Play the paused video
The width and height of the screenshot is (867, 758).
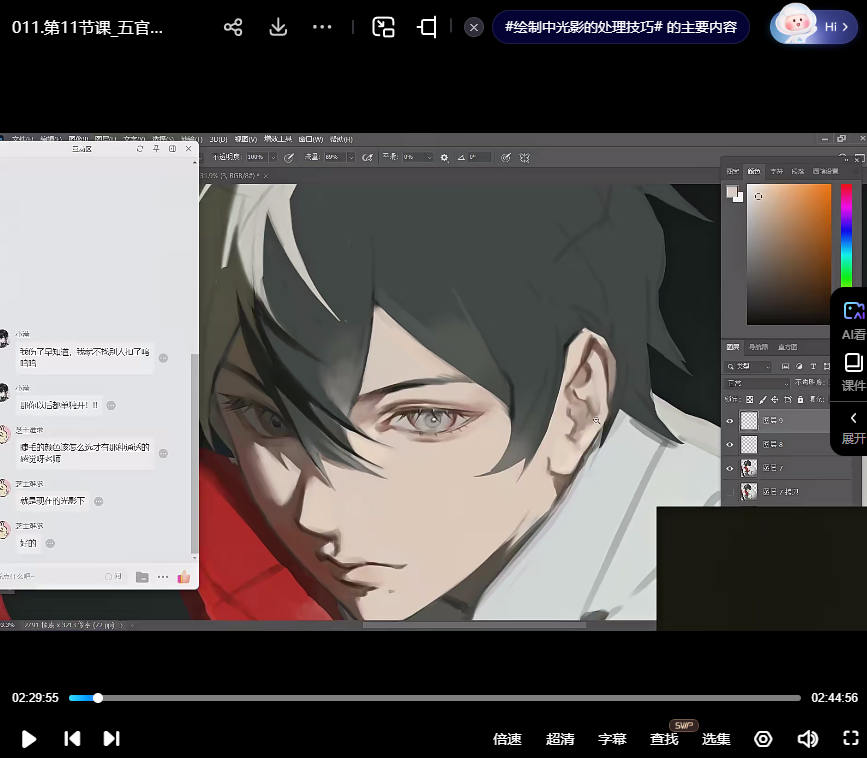click(29, 739)
